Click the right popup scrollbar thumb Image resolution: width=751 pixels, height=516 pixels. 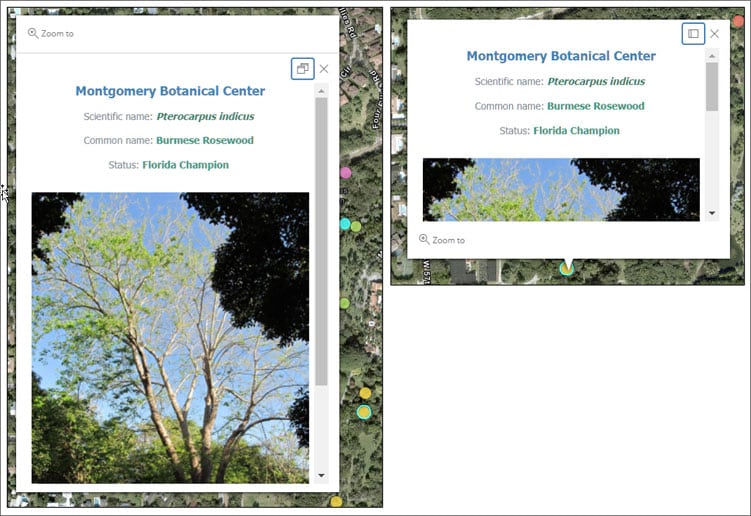coord(712,87)
